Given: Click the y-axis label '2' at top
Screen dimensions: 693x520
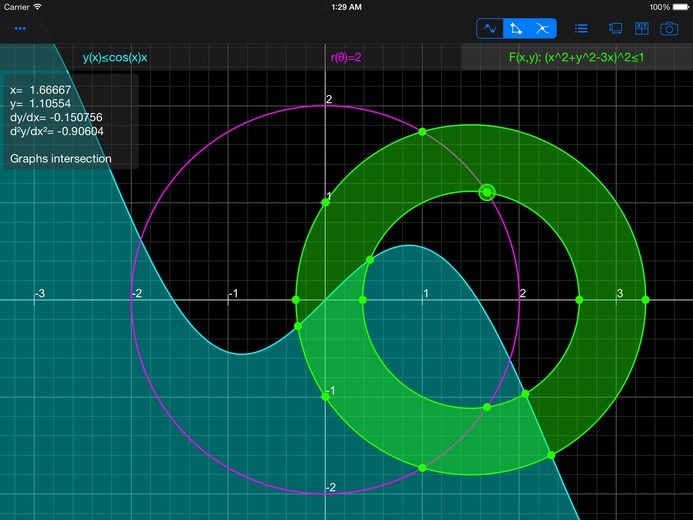Looking at the screenshot, I should click(x=329, y=99).
